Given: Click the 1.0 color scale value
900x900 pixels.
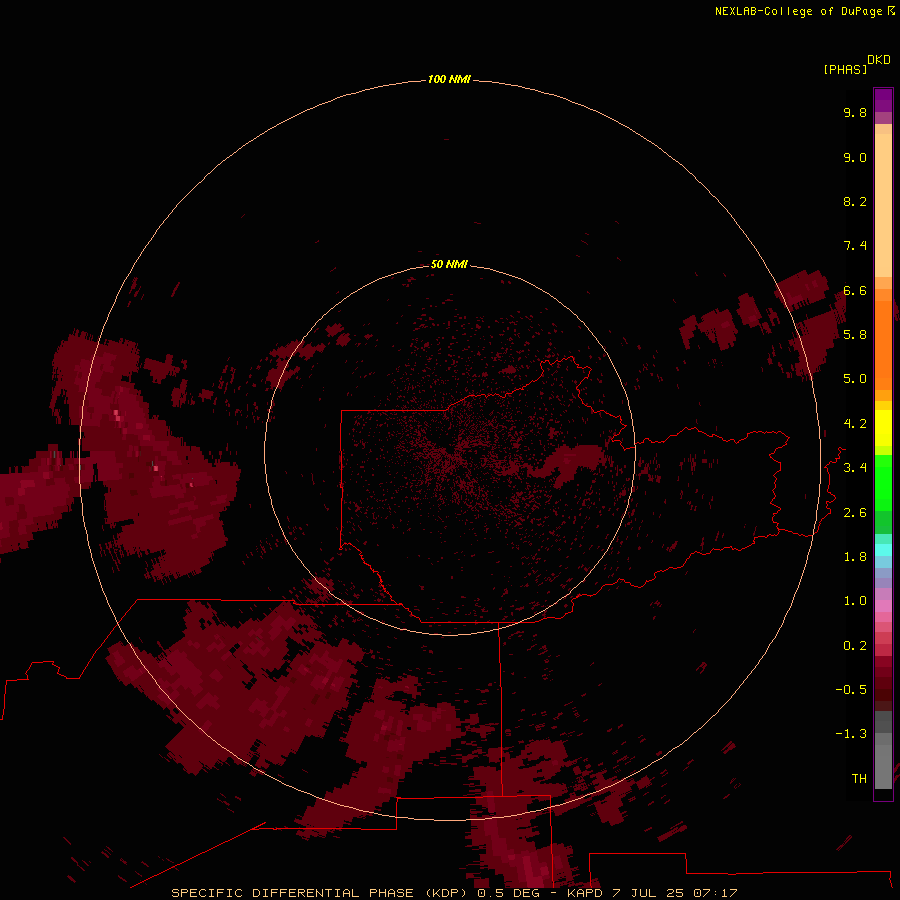Looking at the screenshot, I should click(855, 601).
